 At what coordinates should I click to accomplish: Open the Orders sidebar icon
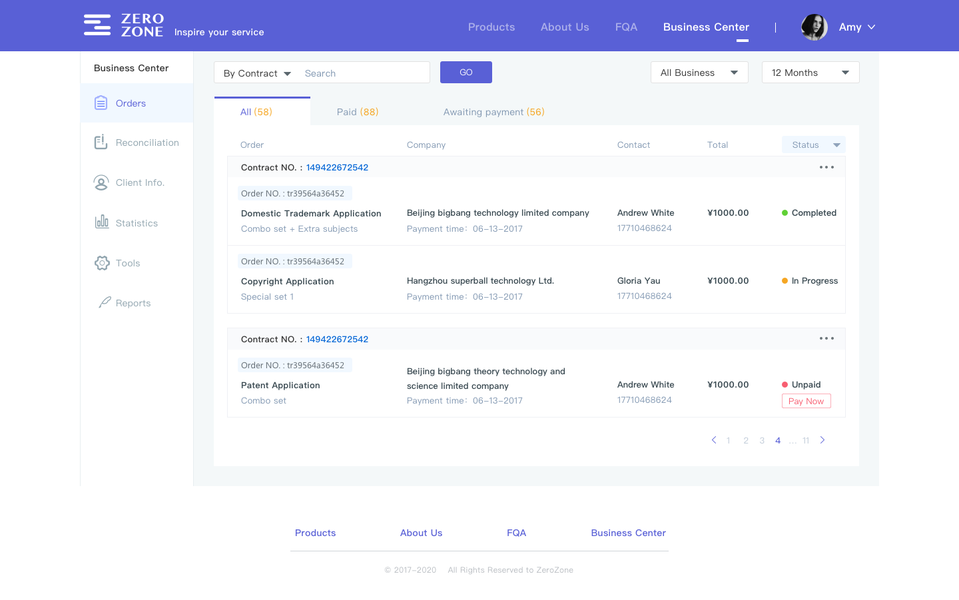pyautogui.click(x=101, y=103)
